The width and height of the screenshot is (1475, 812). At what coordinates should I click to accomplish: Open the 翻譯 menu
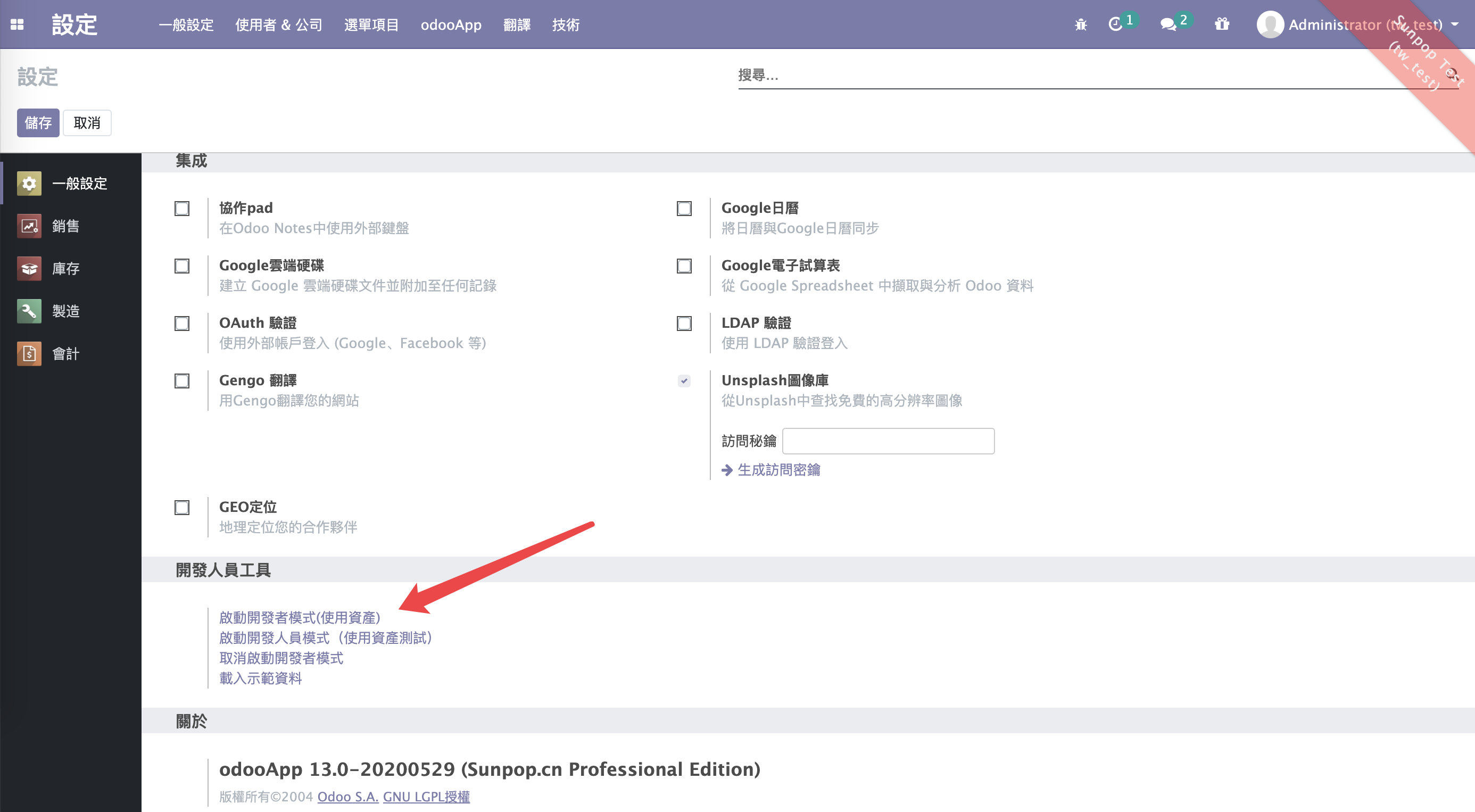point(517,24)
